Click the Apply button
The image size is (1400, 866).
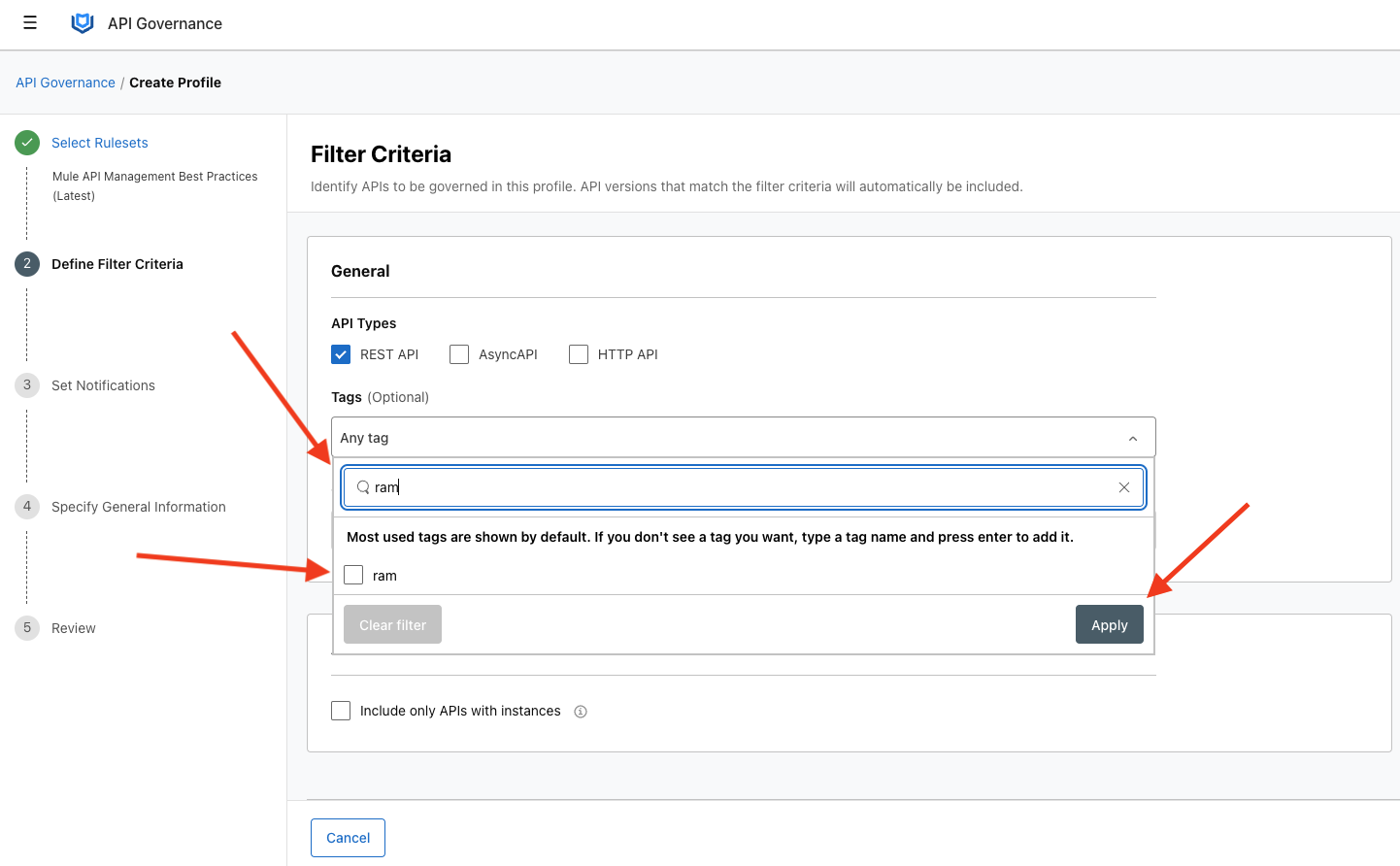point(1109,625)
